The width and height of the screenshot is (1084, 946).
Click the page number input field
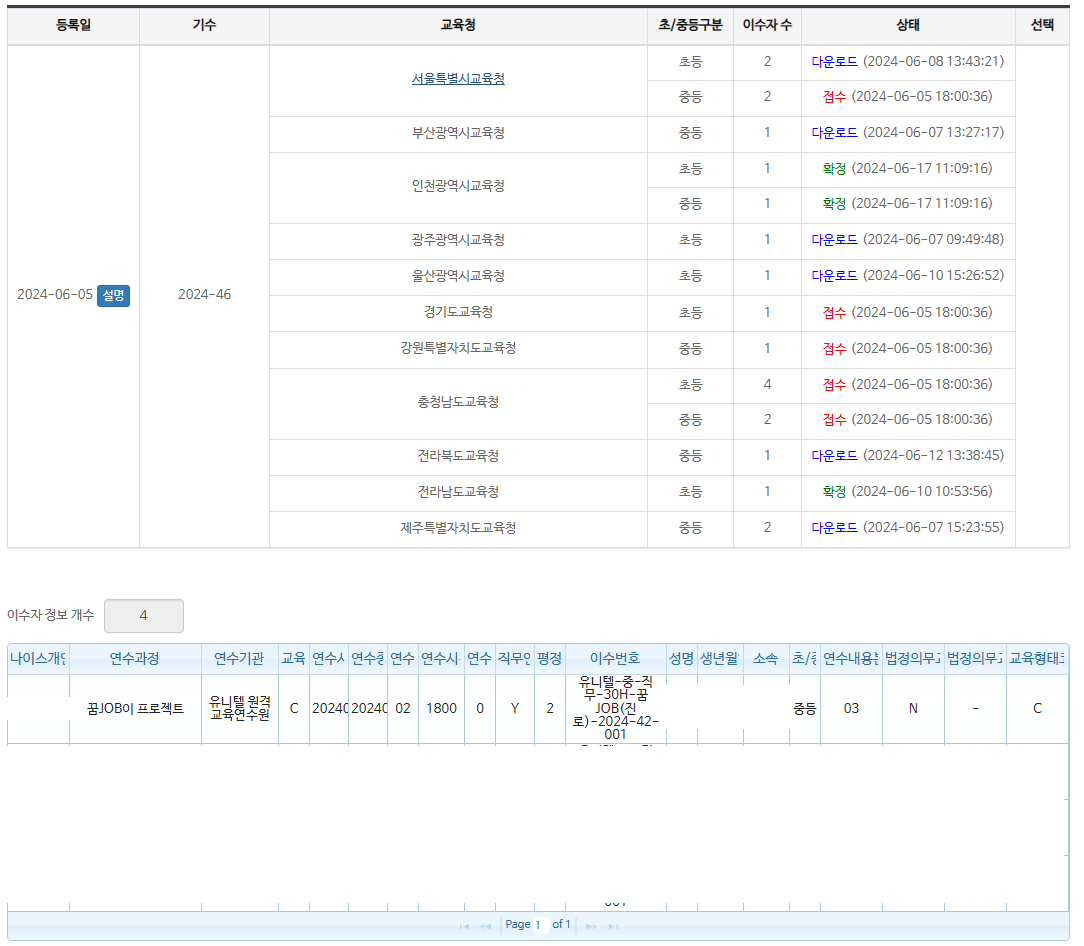point(540,925)
